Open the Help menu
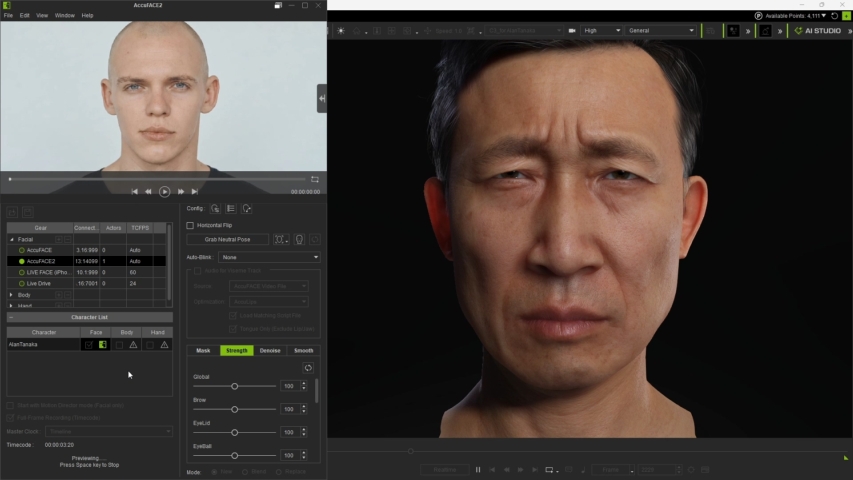The image size is (853, 480). click(x=87, y=16)
